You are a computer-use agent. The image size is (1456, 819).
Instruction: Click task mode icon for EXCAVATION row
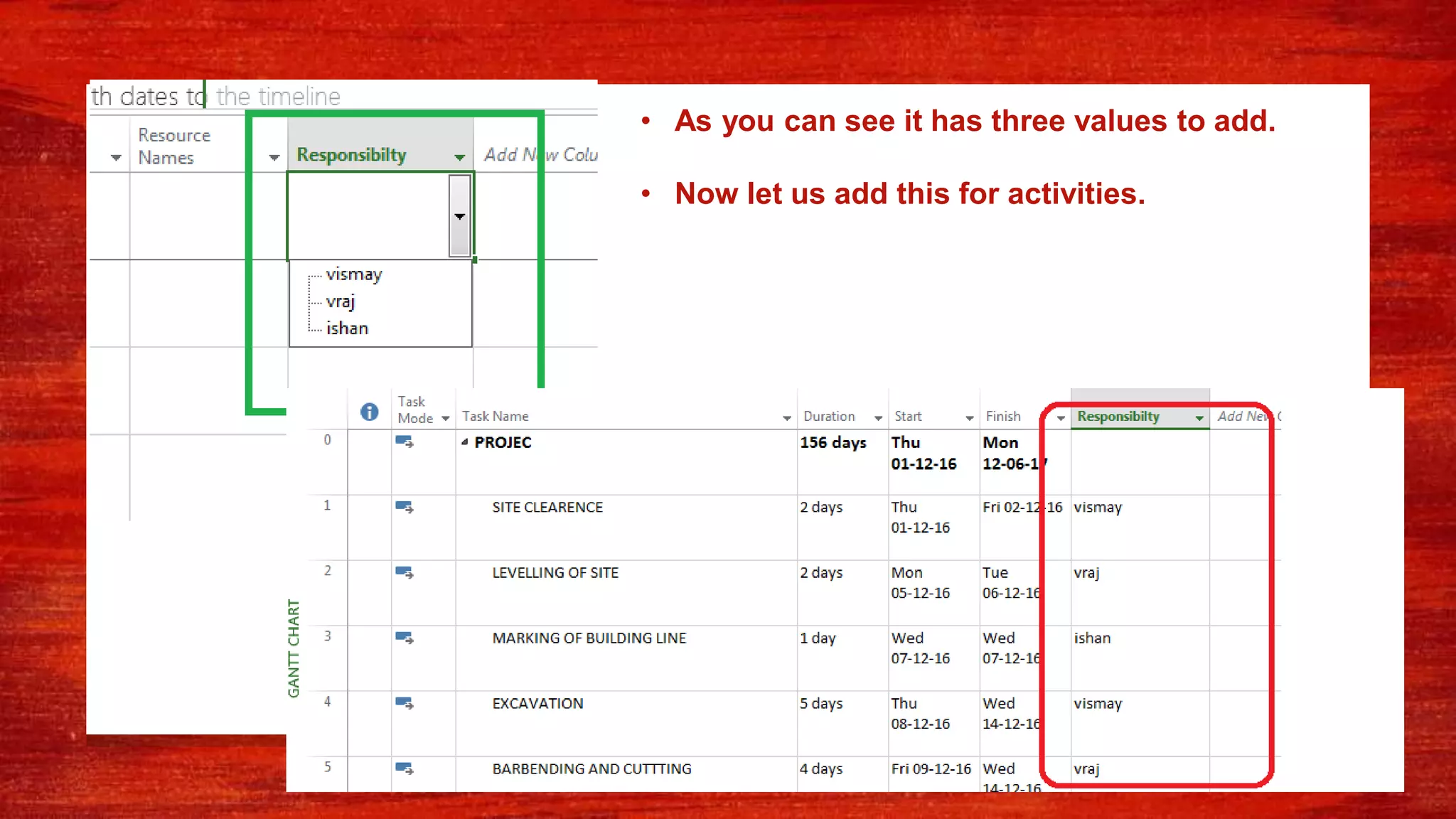point(405,703)
